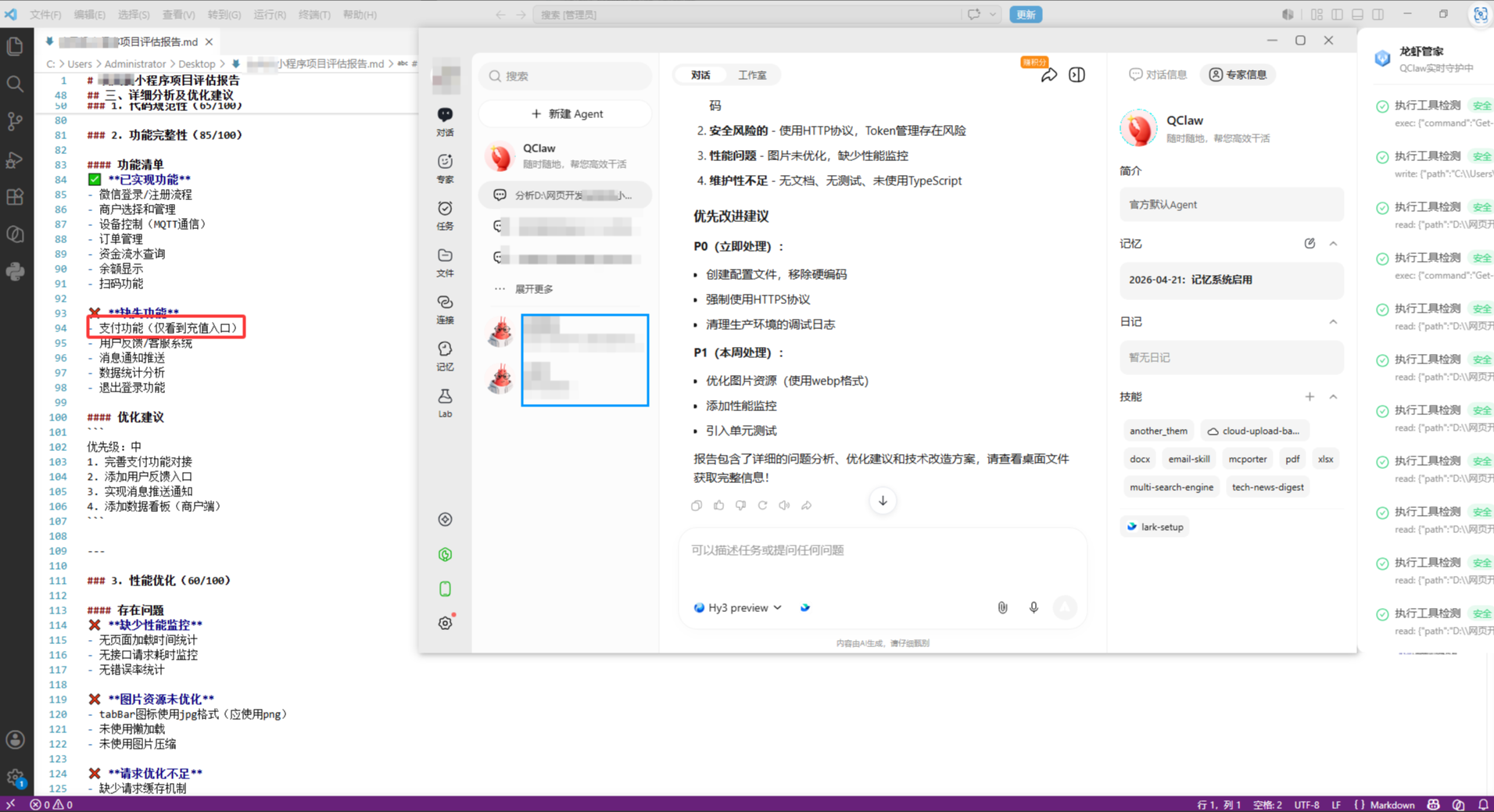Screen dimensions: 1494x812
Task: Open VS Code Accounts menu
Action: point(15,739)
